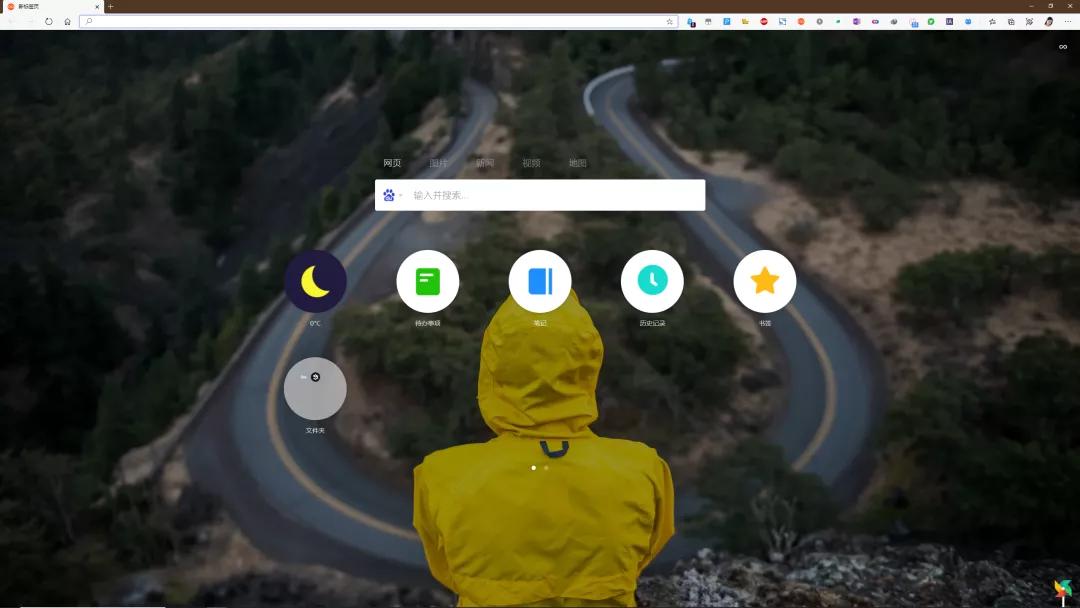Click the blue P extension icon
The image size is (1080, 608).
point(727,21)
